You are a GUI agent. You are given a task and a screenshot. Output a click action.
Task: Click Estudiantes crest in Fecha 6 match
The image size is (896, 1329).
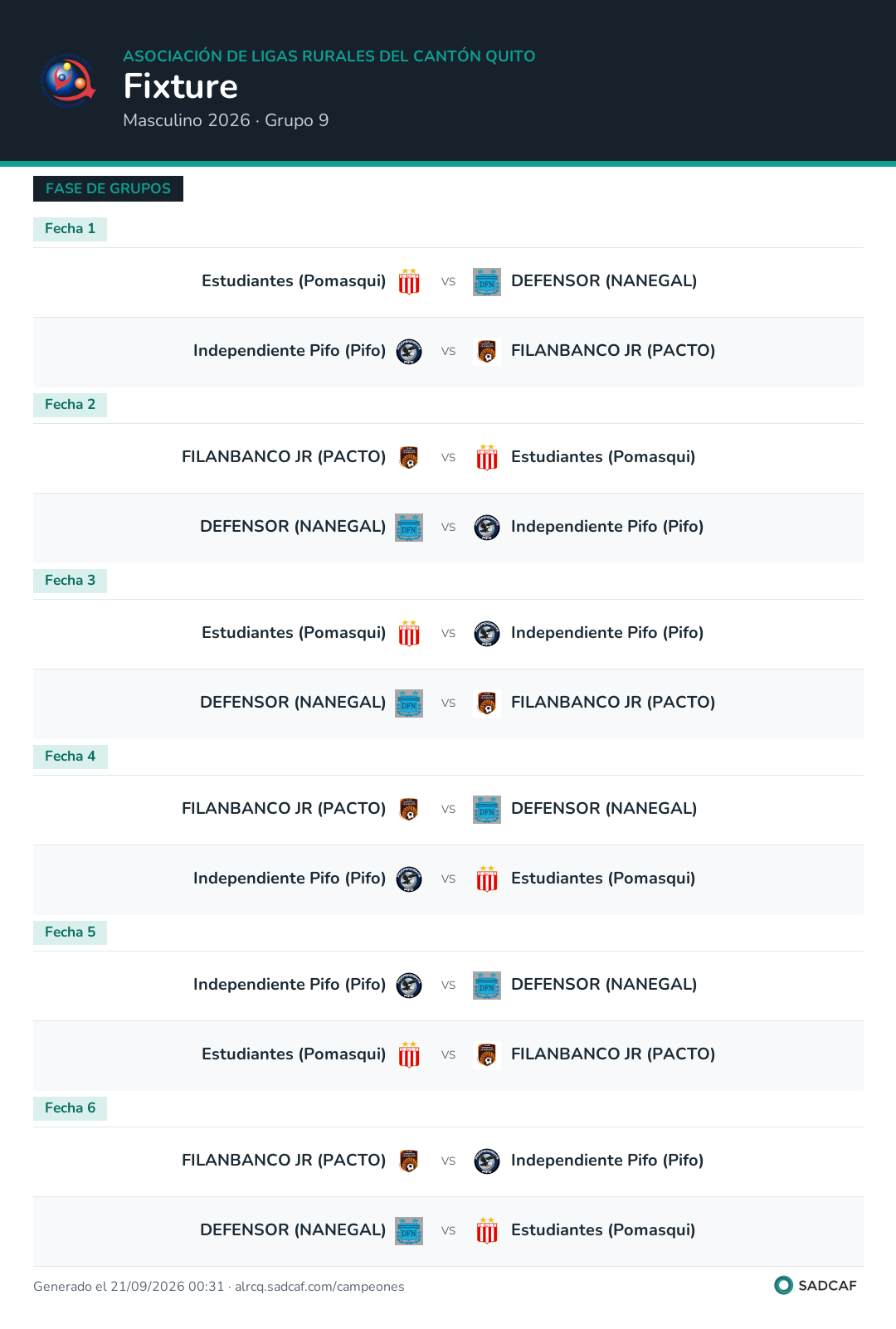coord(487,1231)
